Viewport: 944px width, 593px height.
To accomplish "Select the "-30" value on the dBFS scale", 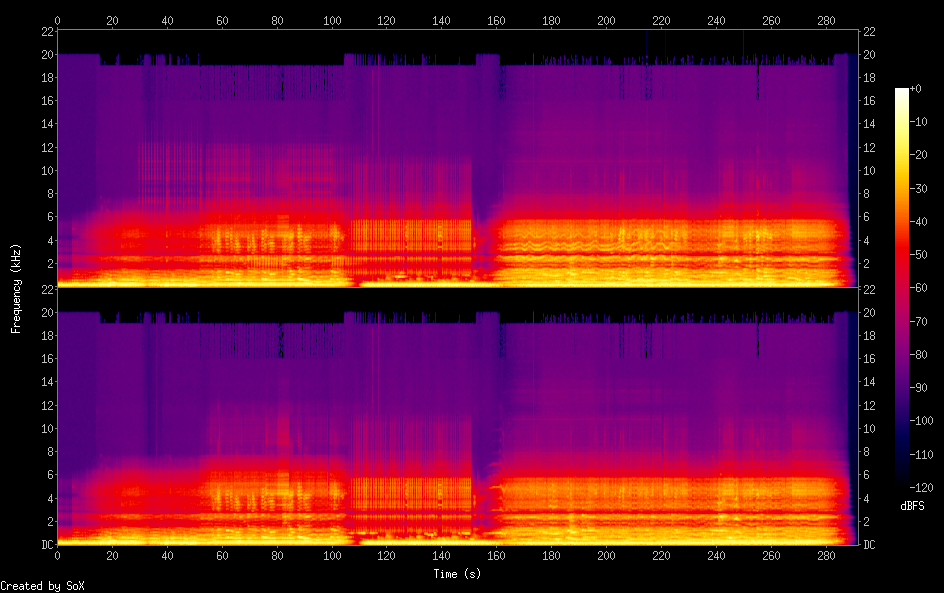I will click(919, 188).
